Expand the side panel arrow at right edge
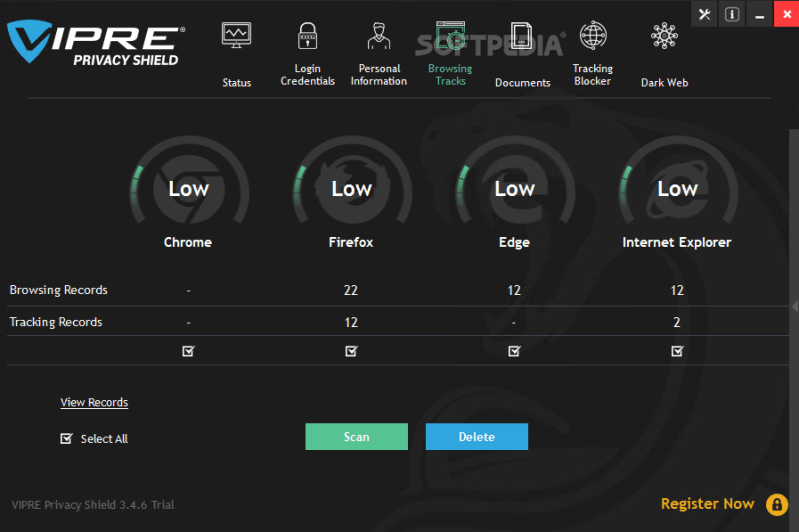This screenshot has height=532, width=799. click(795, 306)
